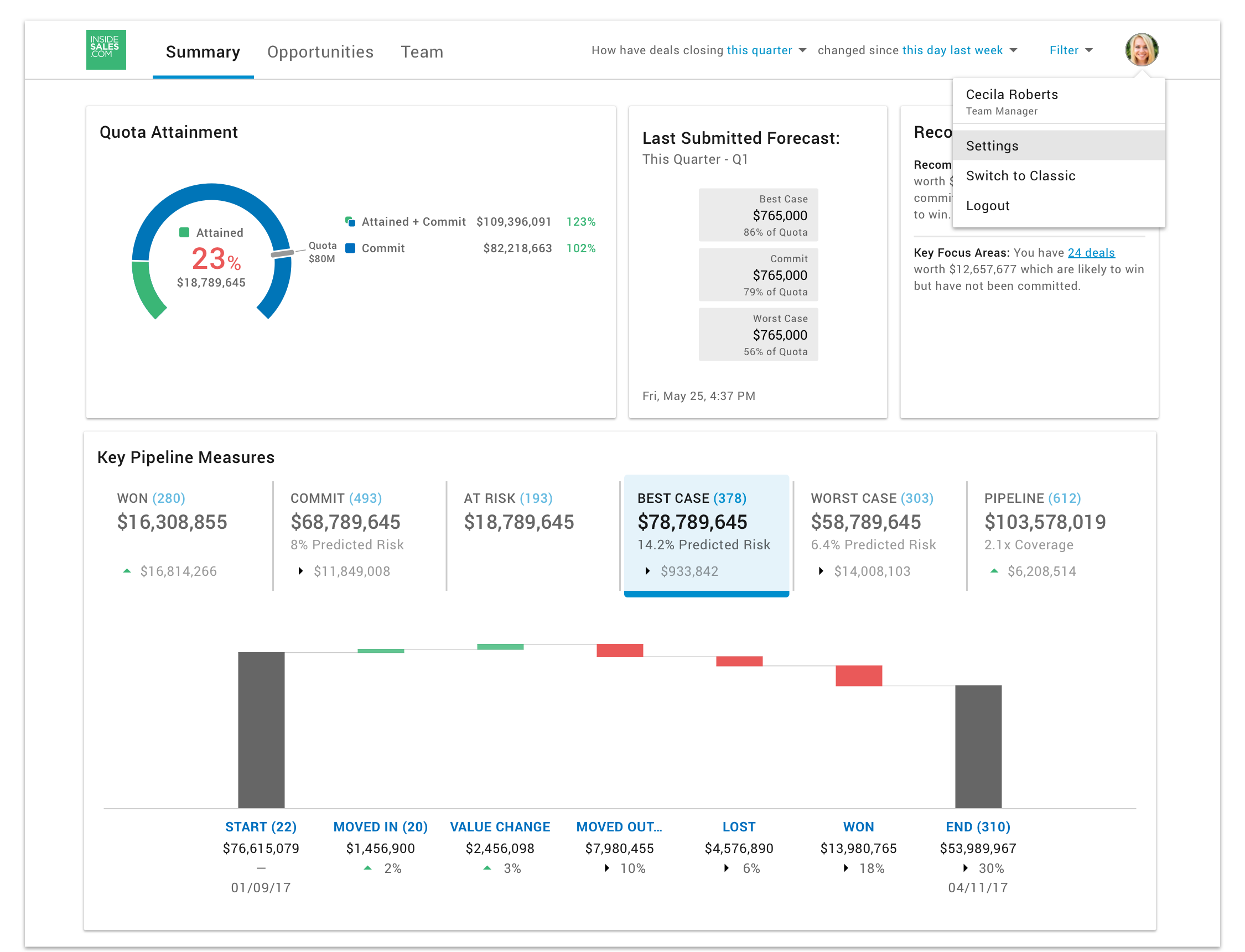
Task: Click arrow beside $933,842 in Best Case
Action: (x=648, y=571)
